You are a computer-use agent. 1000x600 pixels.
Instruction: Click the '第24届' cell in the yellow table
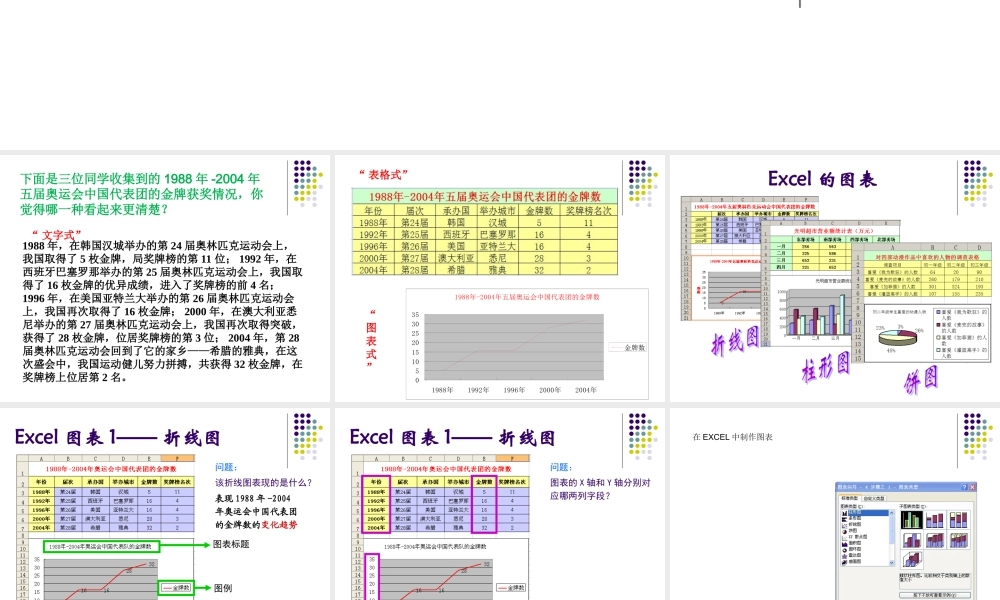coord(415,223)
